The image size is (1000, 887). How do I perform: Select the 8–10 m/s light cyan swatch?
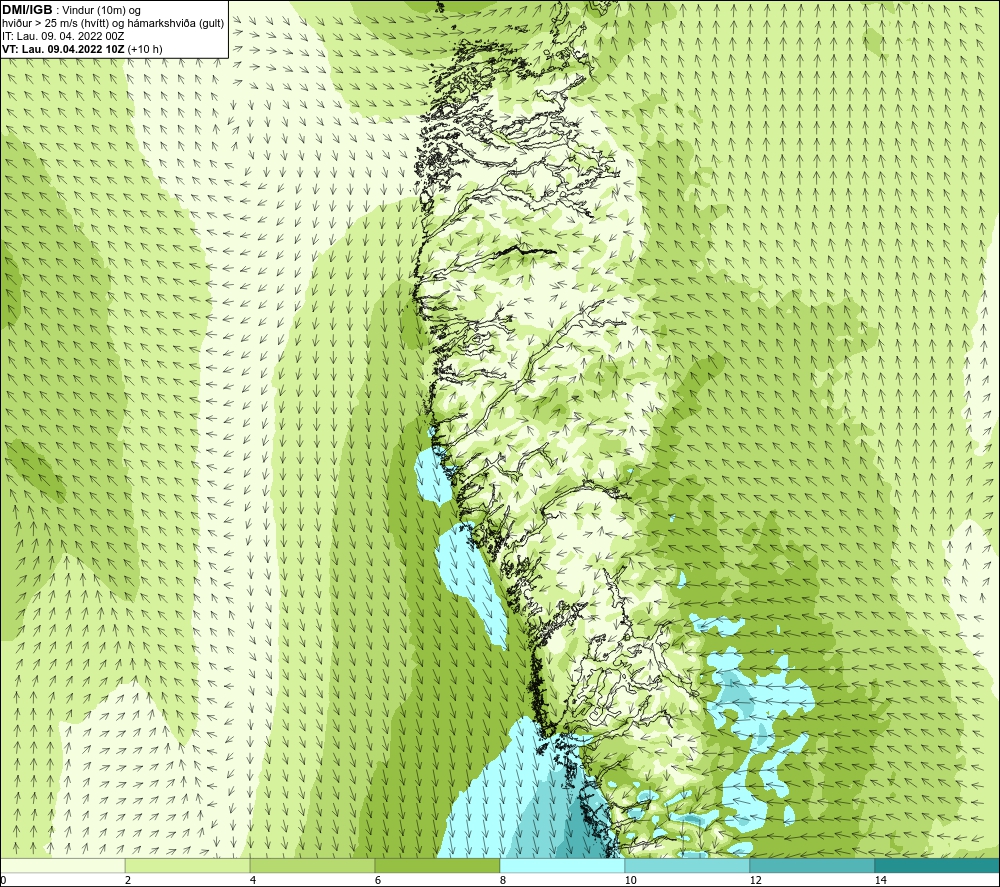tap(562, 865)
